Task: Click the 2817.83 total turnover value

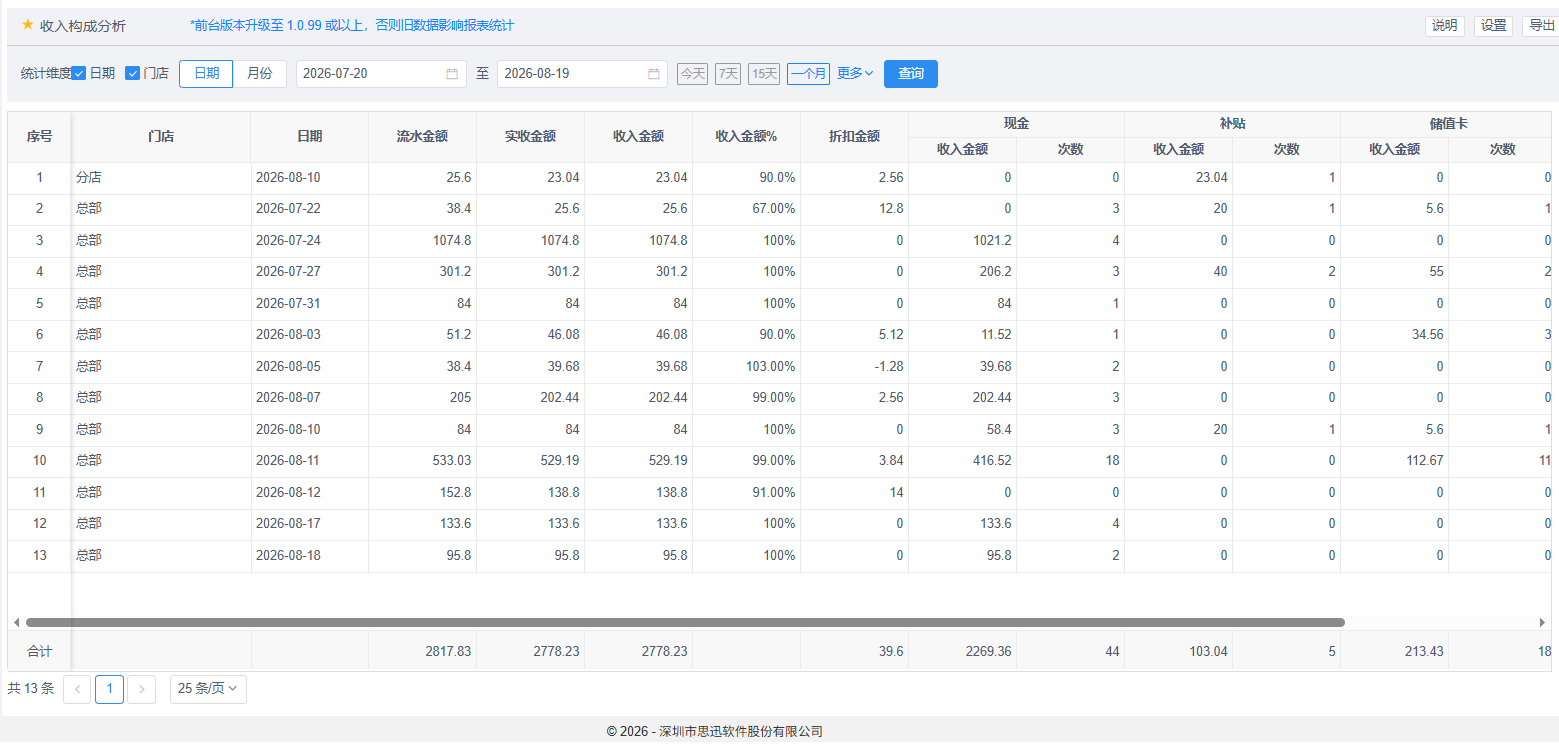Action: tap(446, 651)
